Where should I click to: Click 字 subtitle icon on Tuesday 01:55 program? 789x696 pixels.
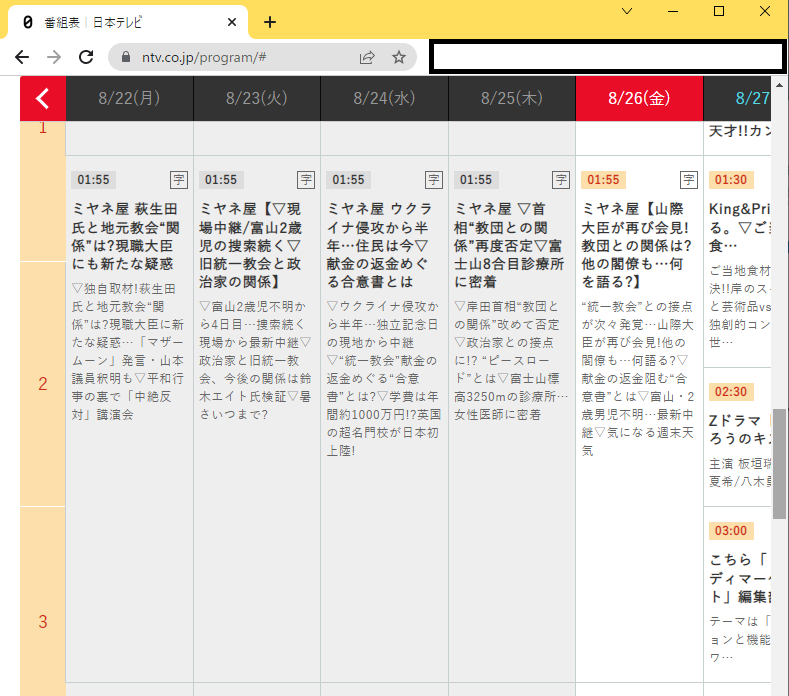tap(306, 180)
